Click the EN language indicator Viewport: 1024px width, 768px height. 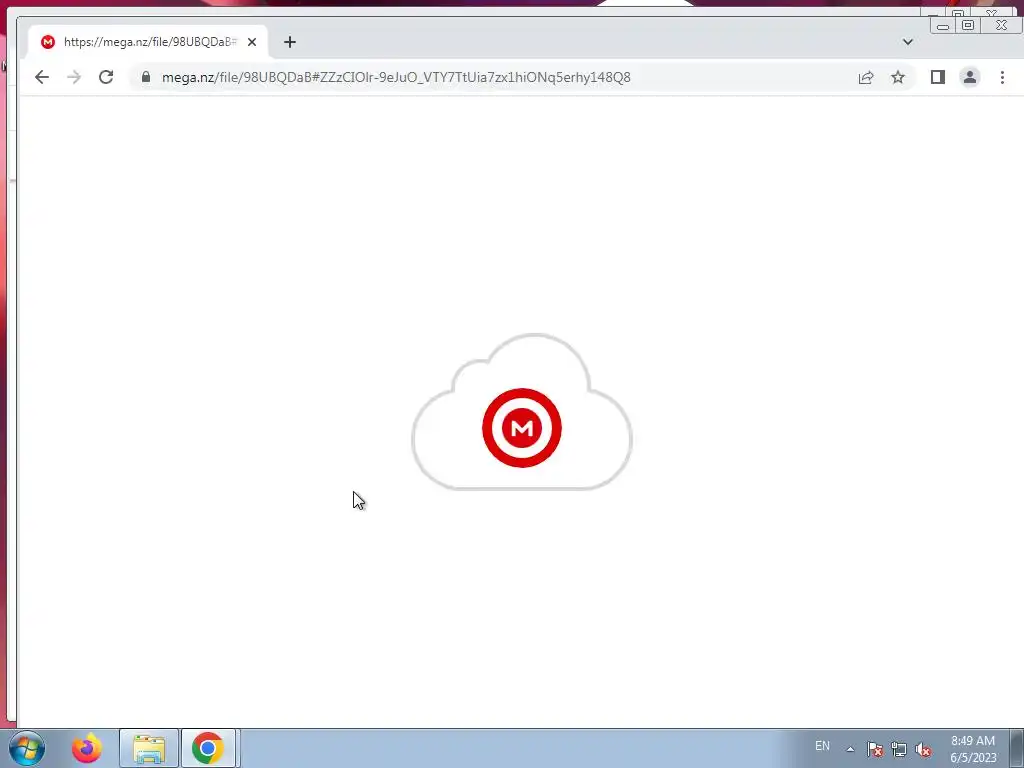click(x=822, y=746)
